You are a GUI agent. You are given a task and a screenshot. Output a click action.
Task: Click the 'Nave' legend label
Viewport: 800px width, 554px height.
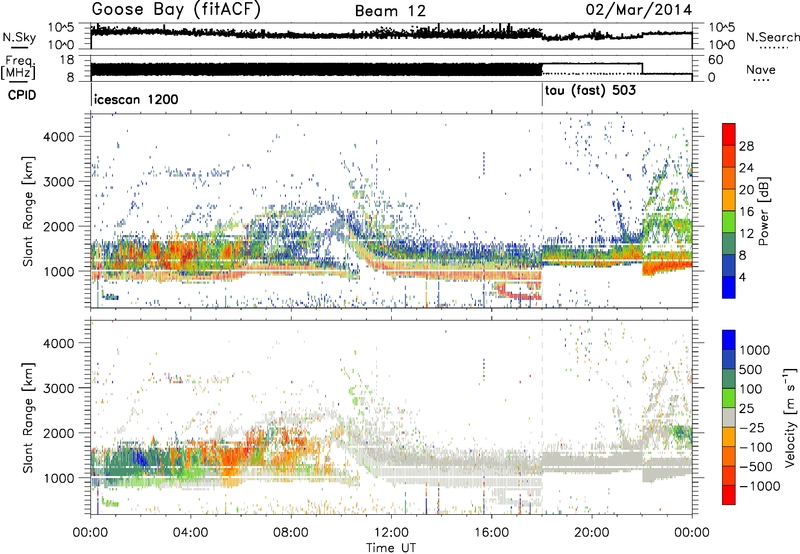point(761,69)
